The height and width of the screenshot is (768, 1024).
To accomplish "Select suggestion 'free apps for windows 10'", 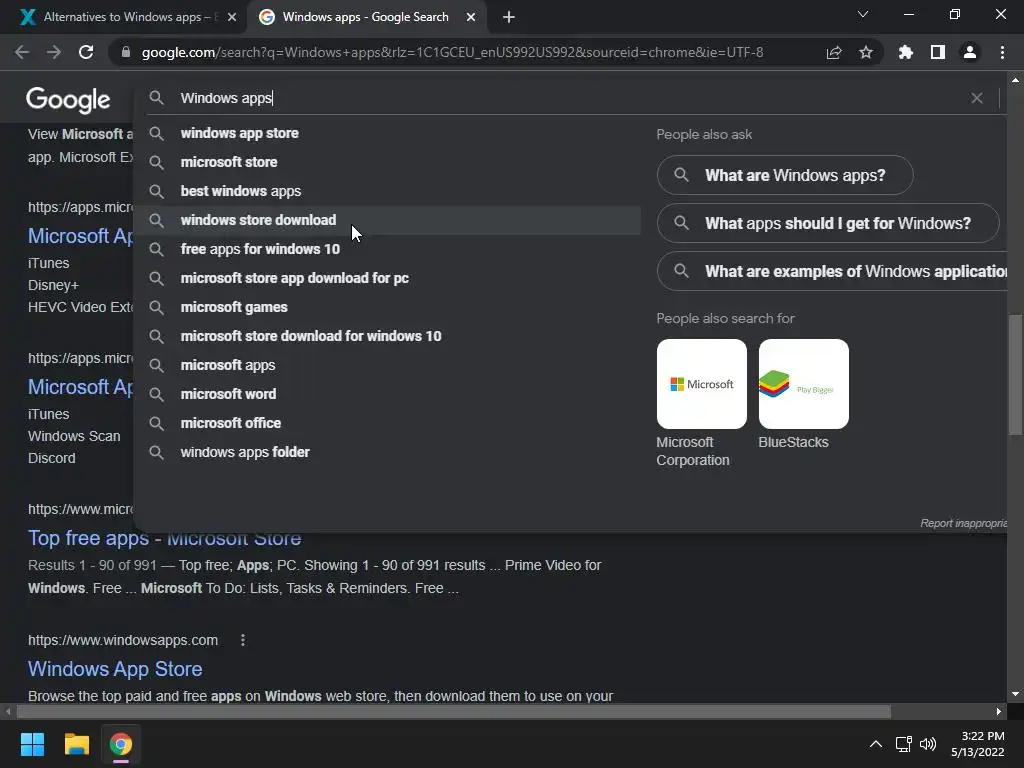I will point(387,249).
